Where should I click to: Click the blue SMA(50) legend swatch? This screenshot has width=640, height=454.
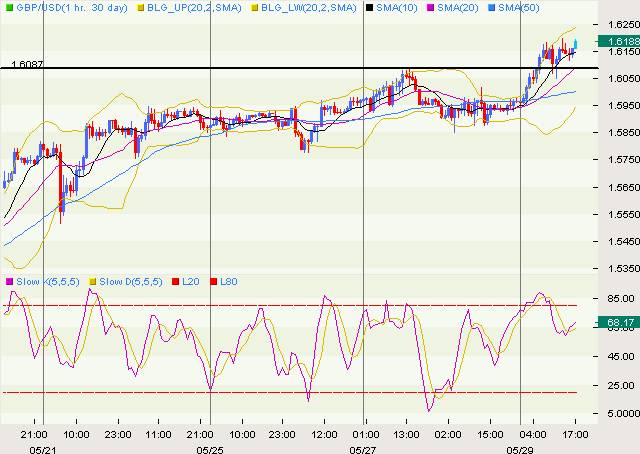(491, 7)
